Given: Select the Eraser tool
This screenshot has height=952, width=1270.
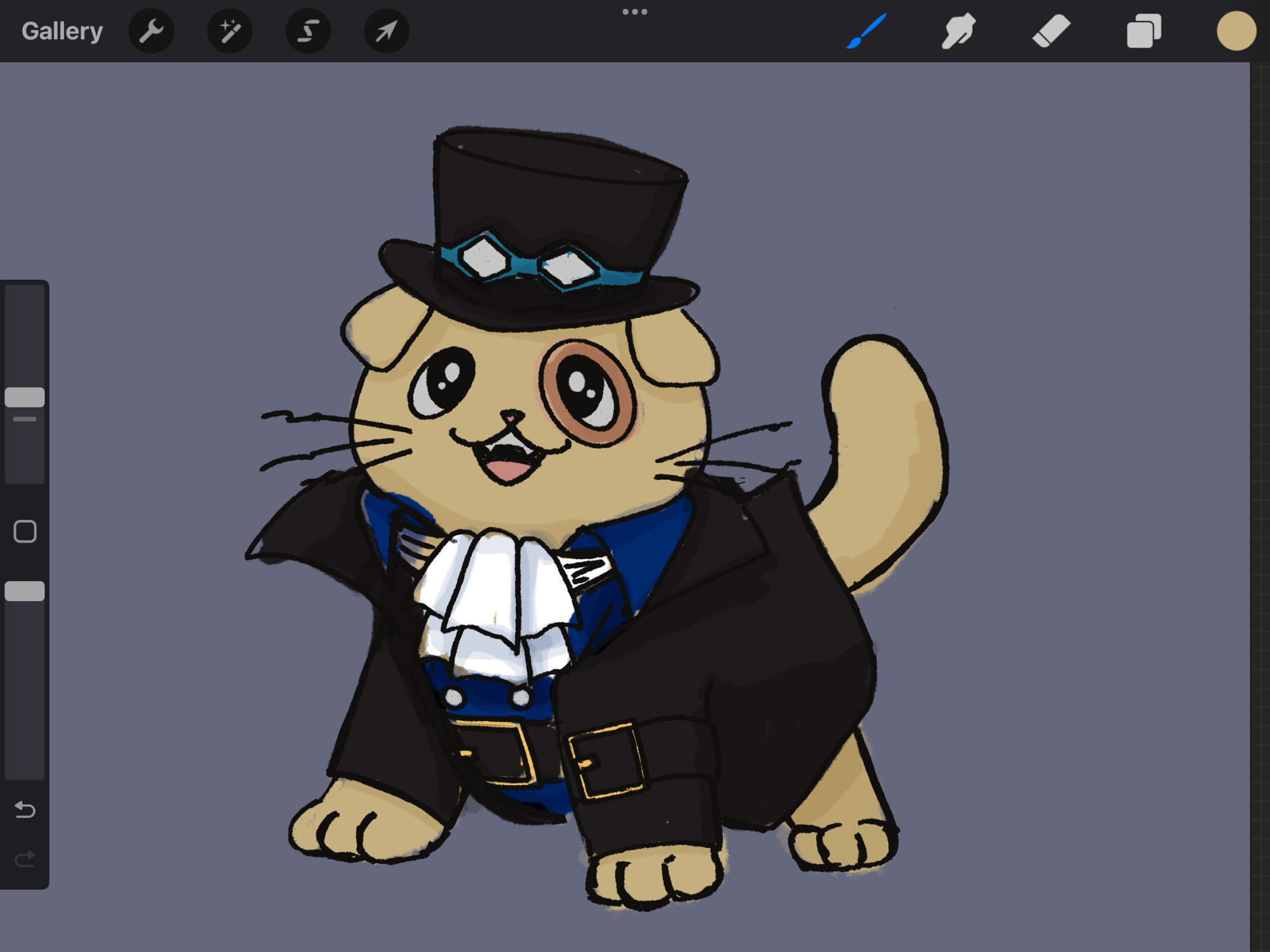Looking at the screenshot, I should [1052, 31].
